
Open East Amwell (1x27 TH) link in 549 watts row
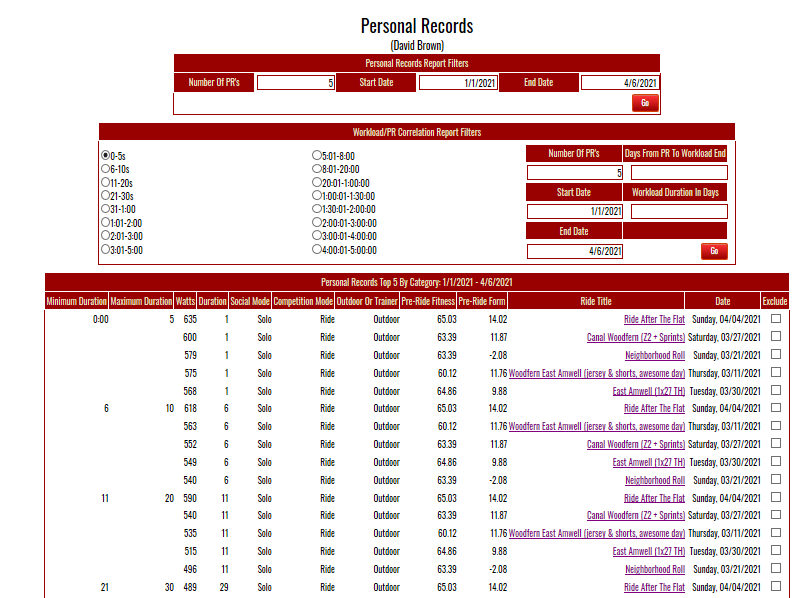(649, 462)
